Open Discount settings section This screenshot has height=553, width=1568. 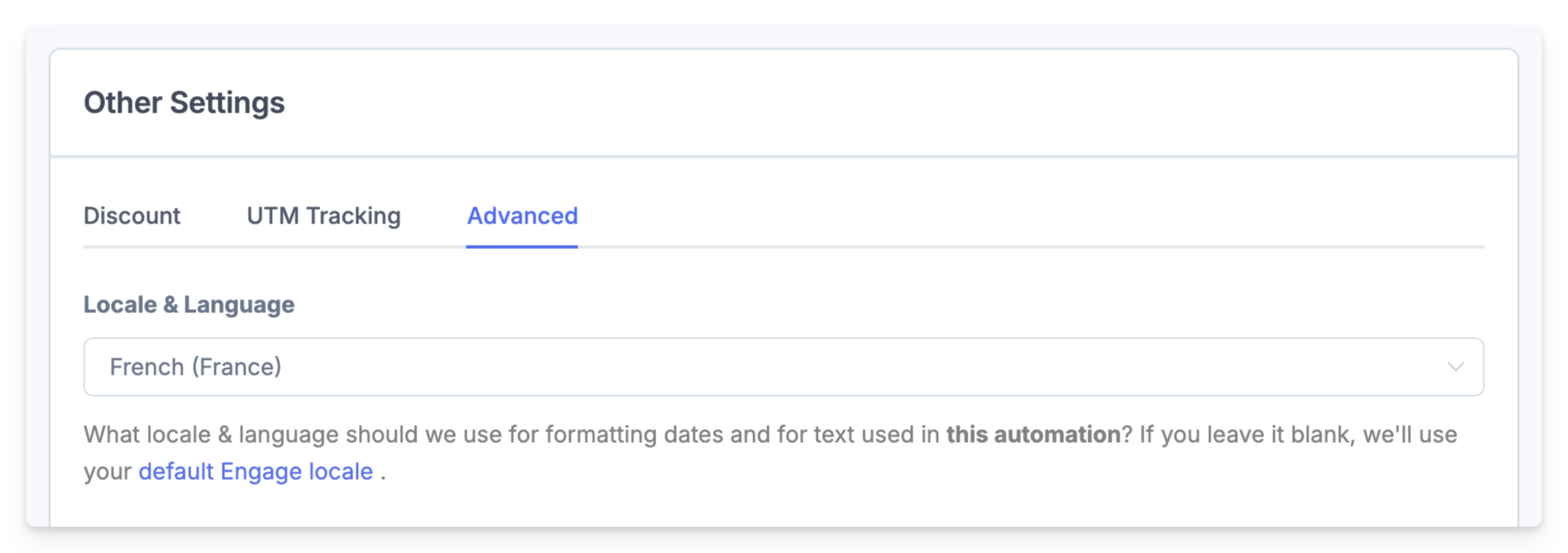[x=132, y=215]
